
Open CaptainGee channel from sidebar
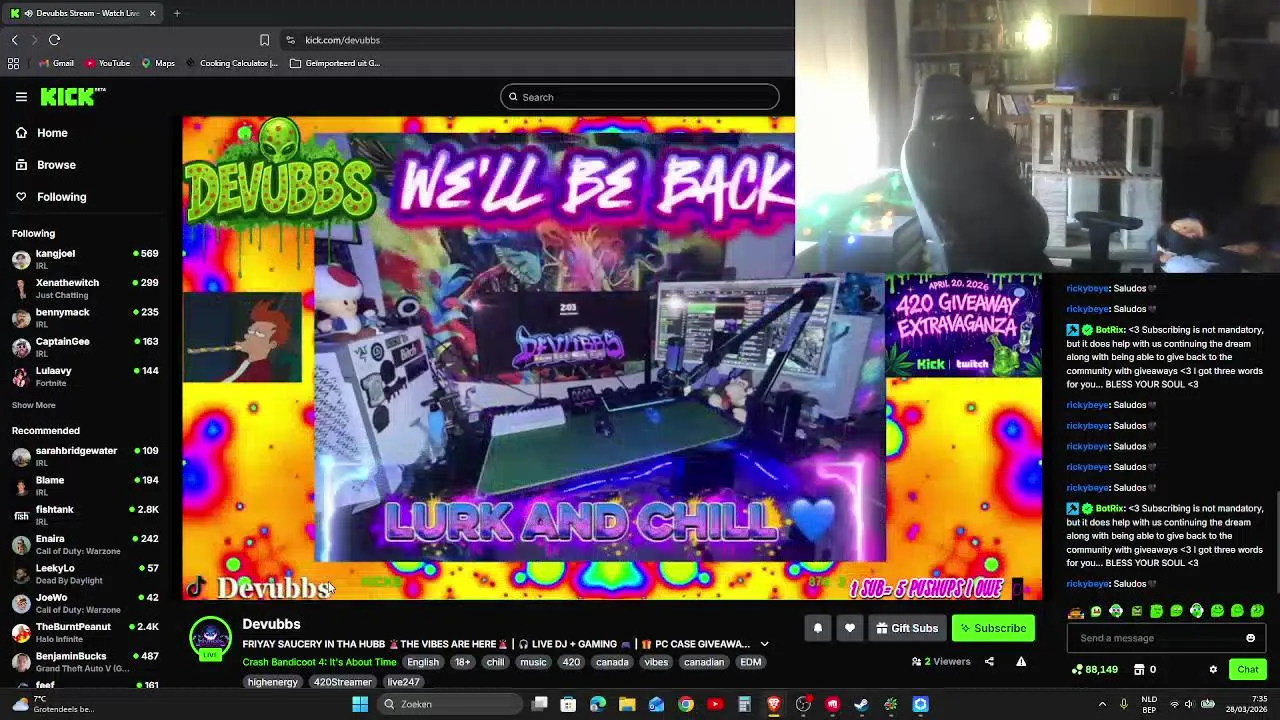tap(85, 346)
